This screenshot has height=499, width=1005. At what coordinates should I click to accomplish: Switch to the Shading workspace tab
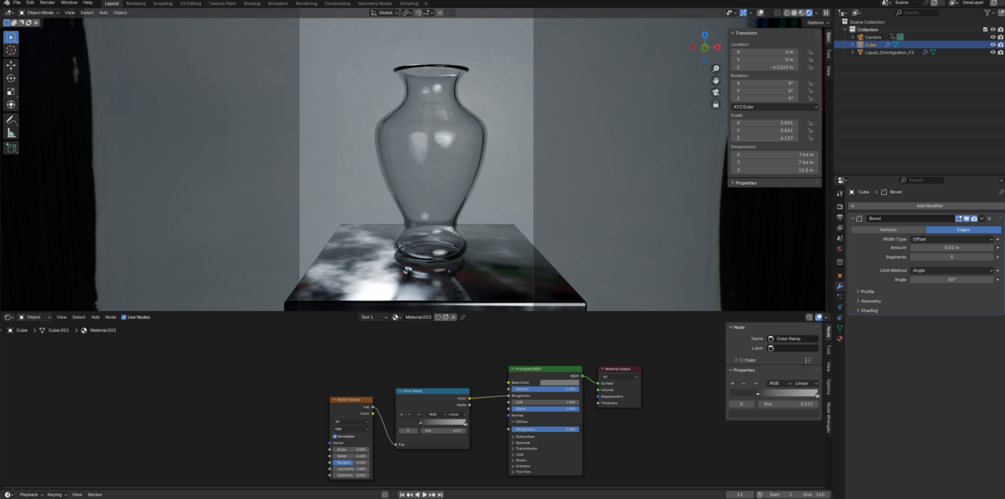(x=252, y=3)
